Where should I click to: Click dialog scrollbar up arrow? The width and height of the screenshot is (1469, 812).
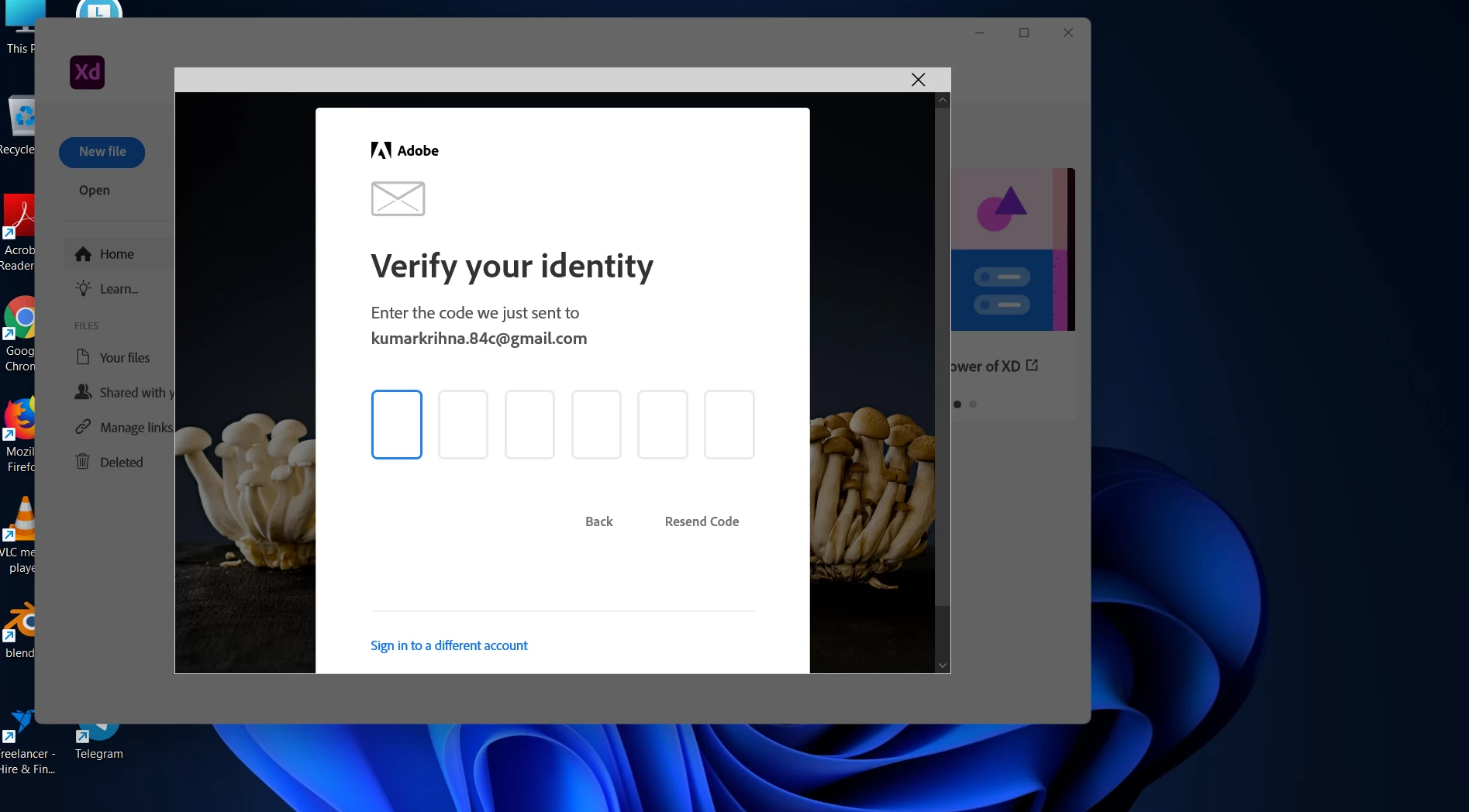click(x=943, y=100)
